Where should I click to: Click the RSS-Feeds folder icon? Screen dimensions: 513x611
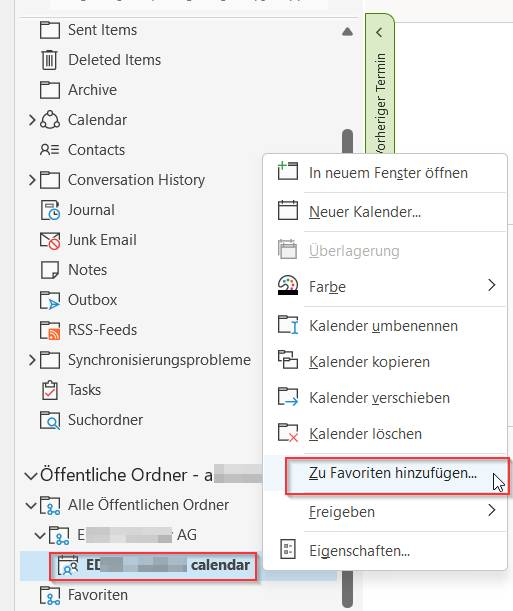[x=50, y=330]
